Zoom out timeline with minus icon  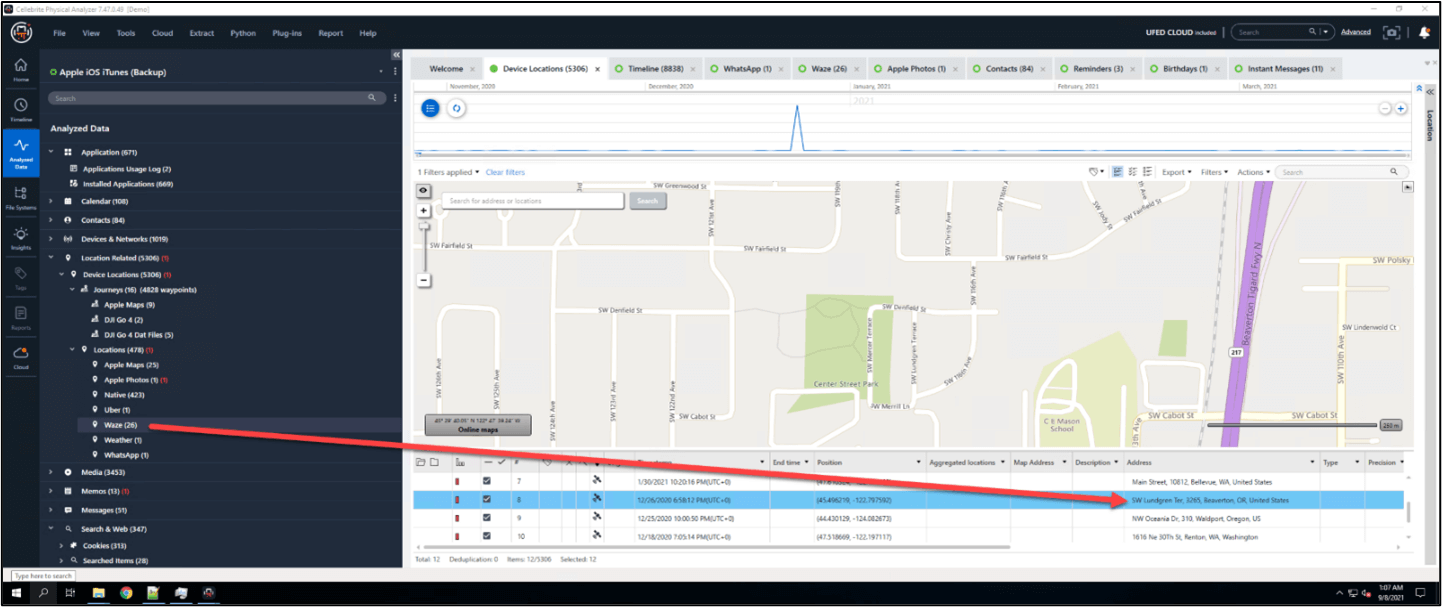(x=1385, y=108)
